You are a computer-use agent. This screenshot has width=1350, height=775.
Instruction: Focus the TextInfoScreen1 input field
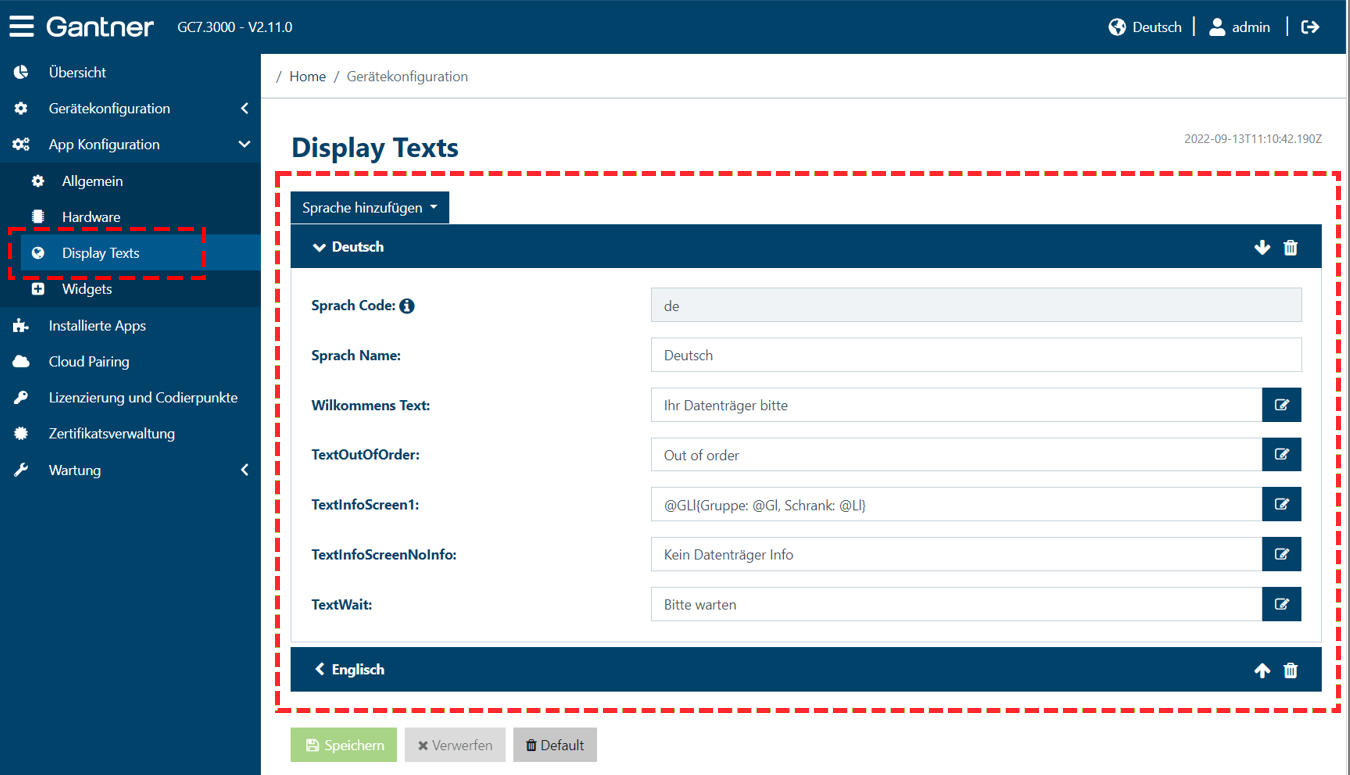(956, 505)
